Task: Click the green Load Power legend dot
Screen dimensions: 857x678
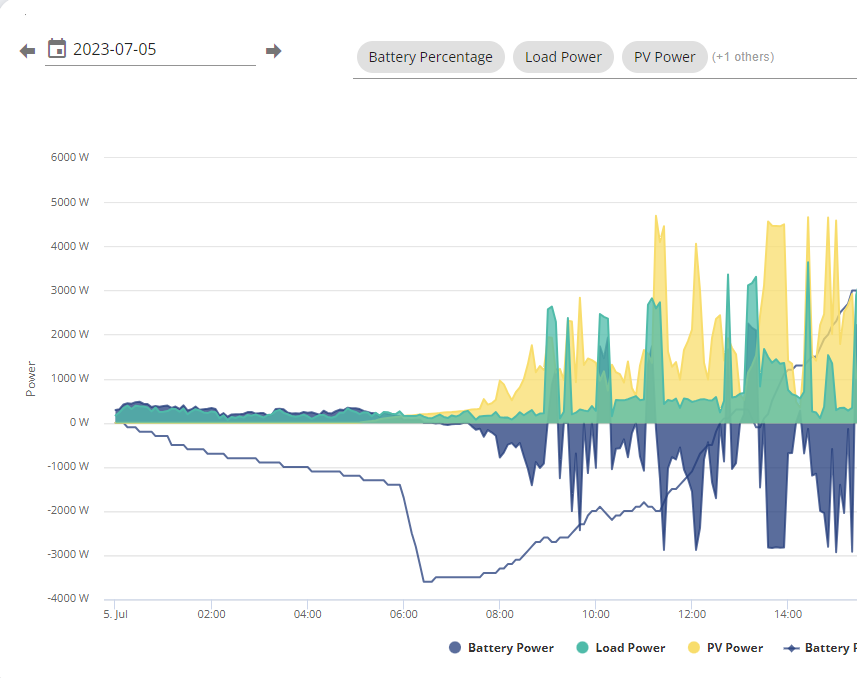Action: pyautogui.click(x=583, y=647)
